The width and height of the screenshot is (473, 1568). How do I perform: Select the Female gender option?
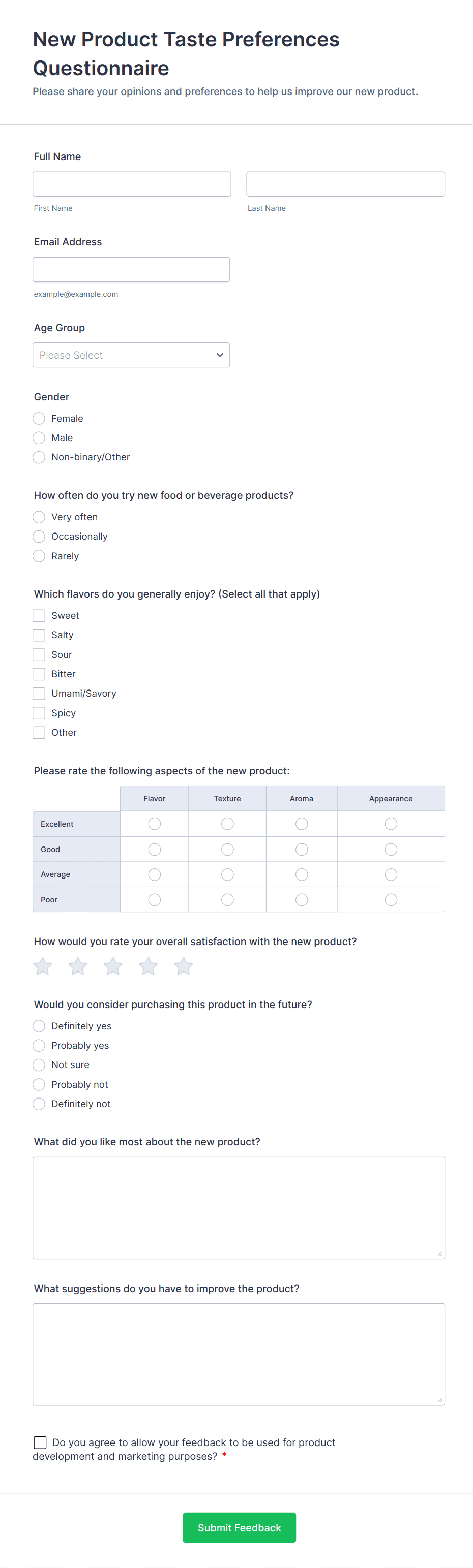(x=39, y=418)
